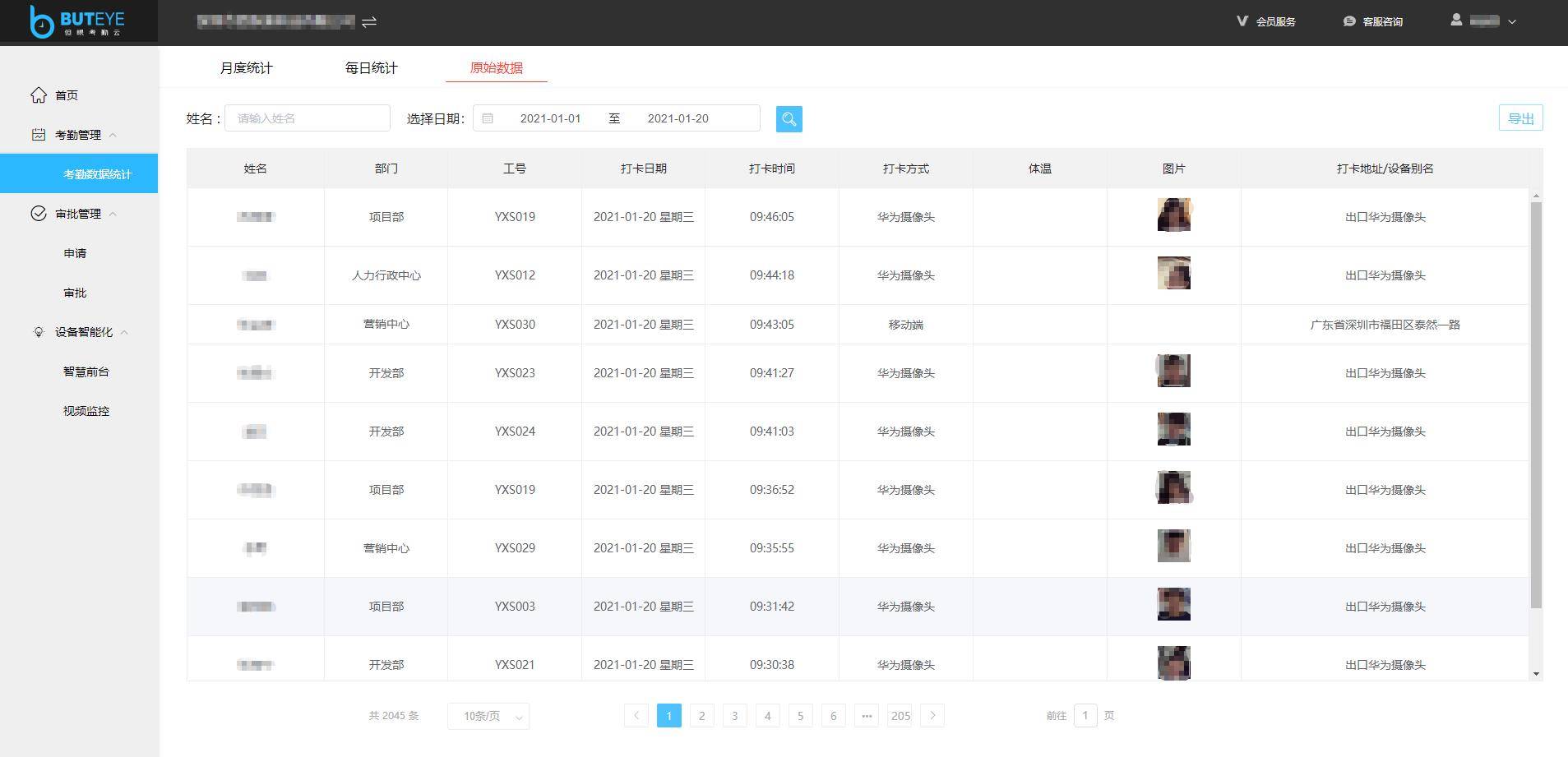Open the 智慧前台 sidebar menu item

point(87,372)
